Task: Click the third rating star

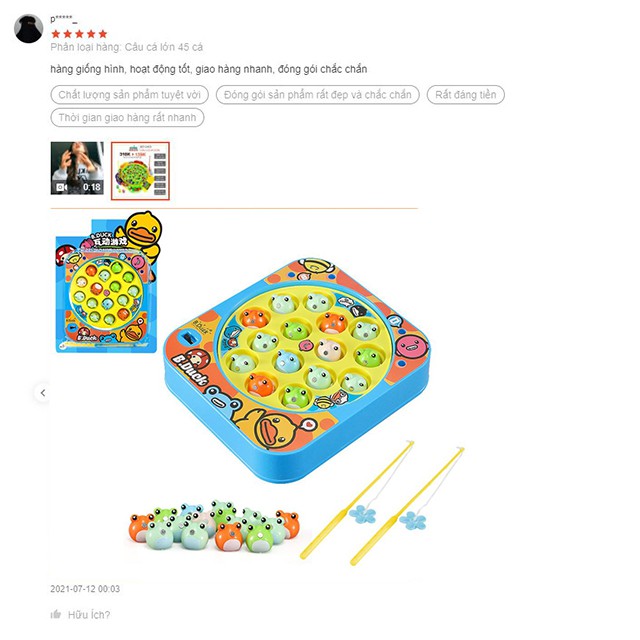Action: pyautogui.click(x=80, y=34)
